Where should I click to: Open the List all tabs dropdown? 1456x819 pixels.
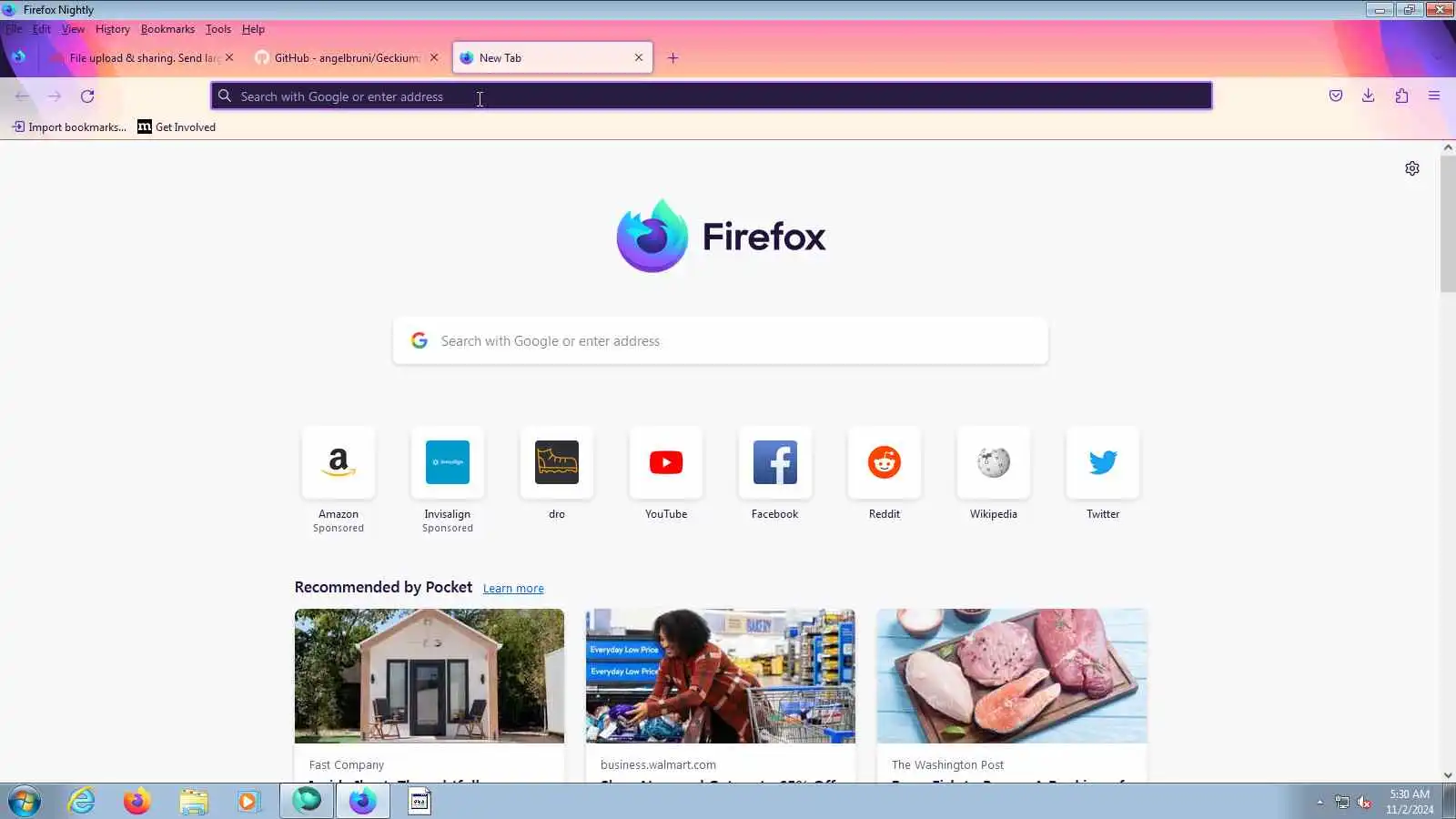coord(1438,57)
